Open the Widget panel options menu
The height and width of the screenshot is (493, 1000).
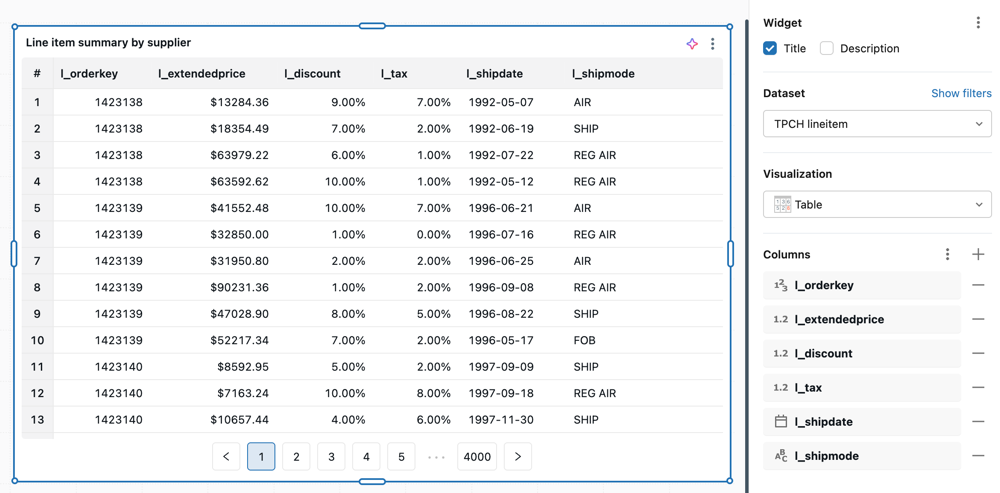978,23
